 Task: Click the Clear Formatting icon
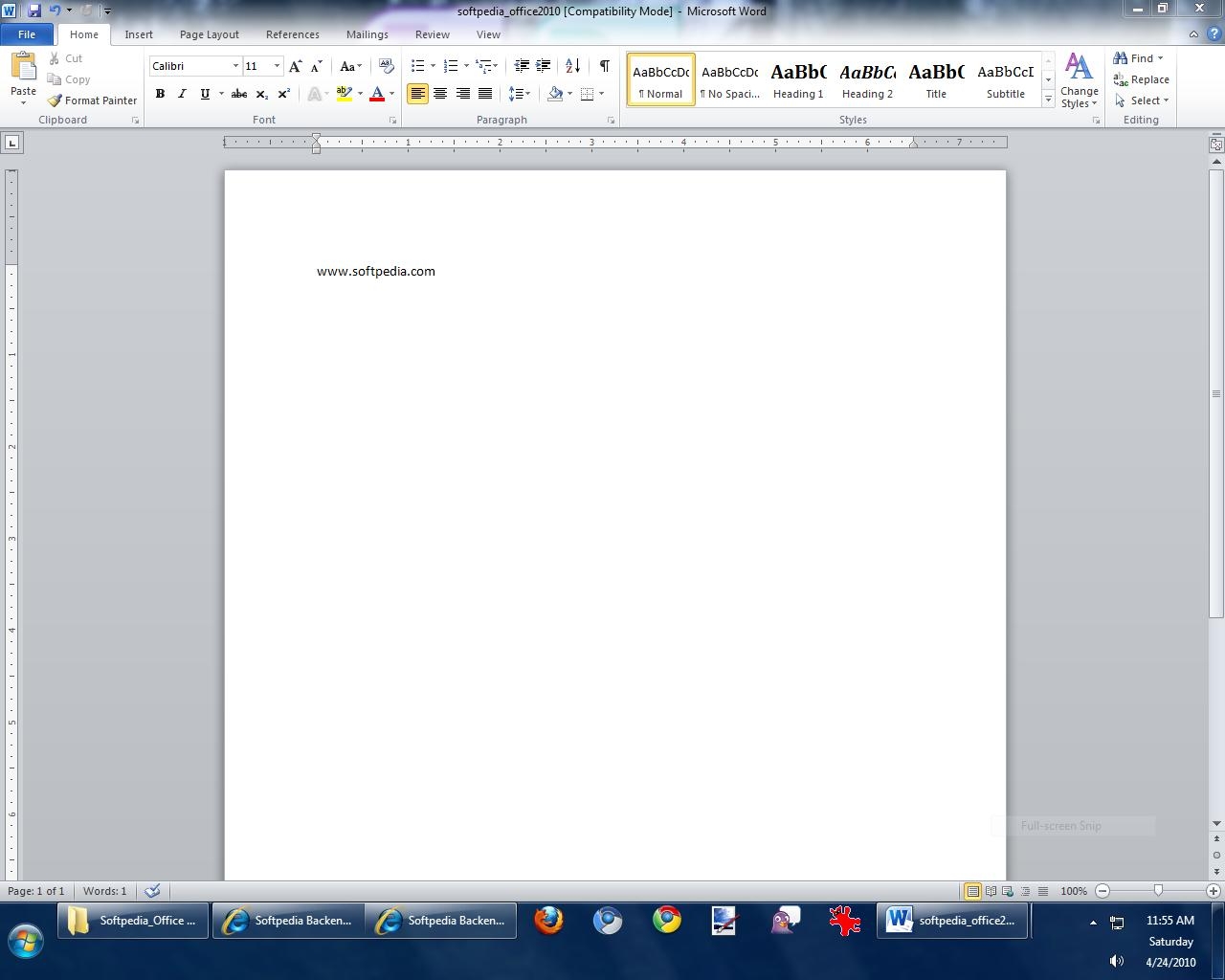pos(387,66)
